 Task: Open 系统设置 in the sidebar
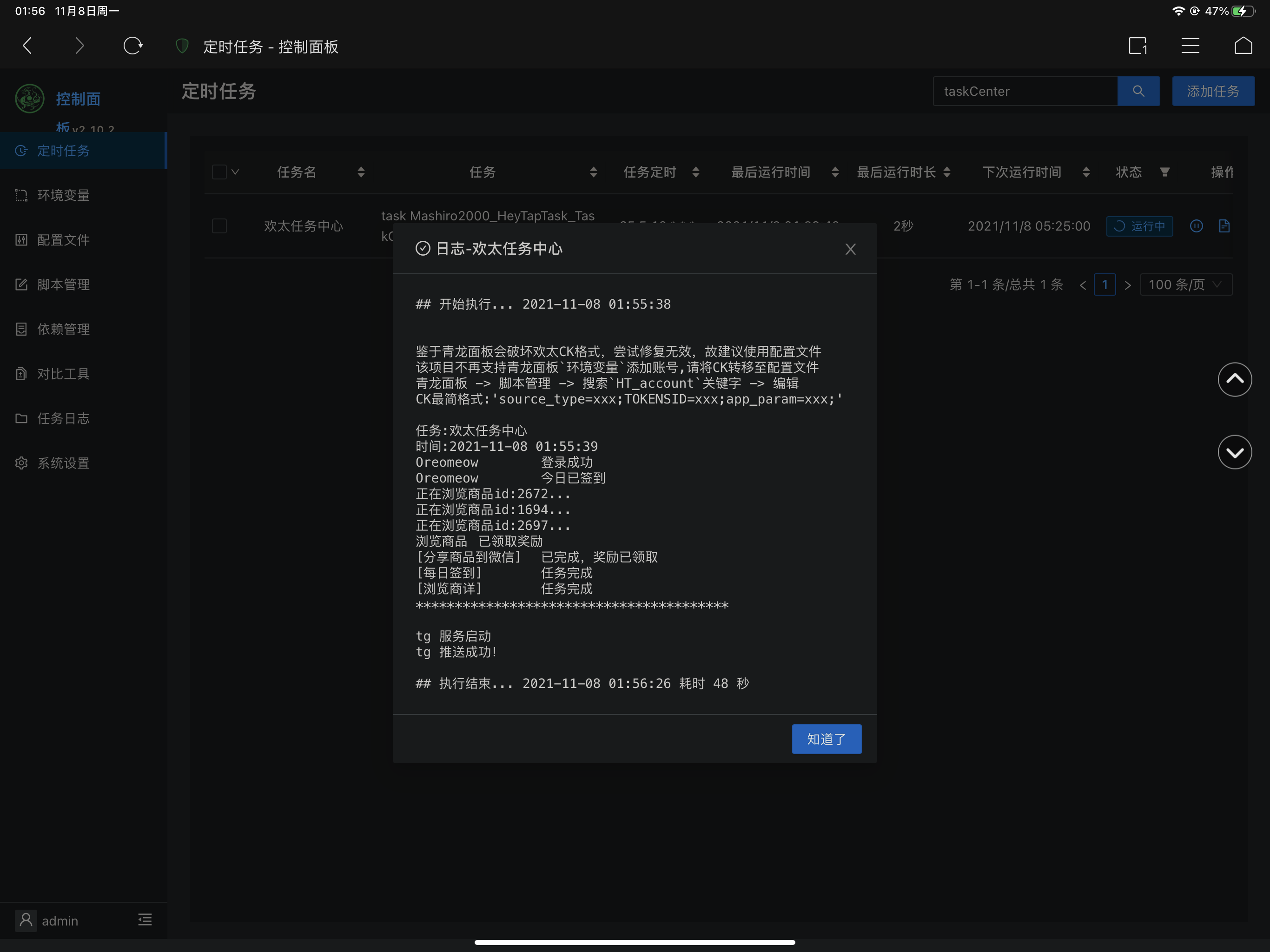click(63, 463)
